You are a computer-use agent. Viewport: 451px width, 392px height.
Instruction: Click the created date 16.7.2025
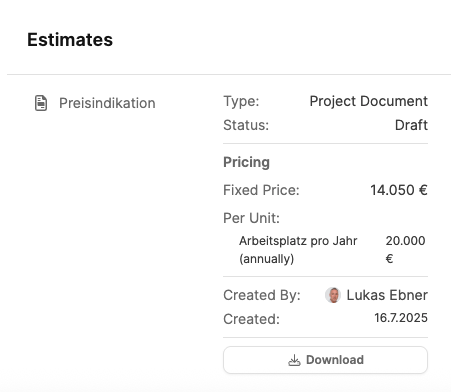click(401, 318)
